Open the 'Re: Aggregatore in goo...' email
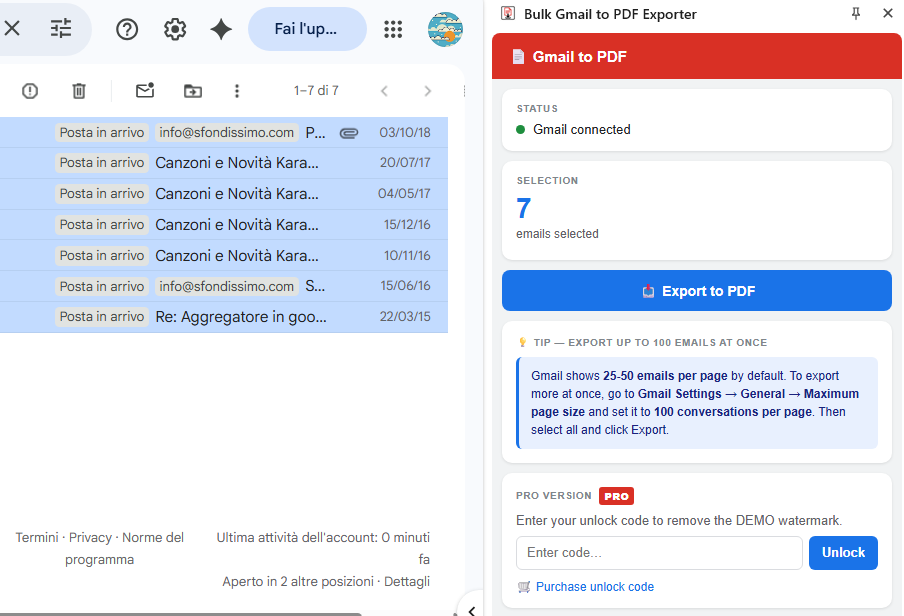The height and width of the screenshot is (616, 904). pyautogui.click(x=224, y=317)
